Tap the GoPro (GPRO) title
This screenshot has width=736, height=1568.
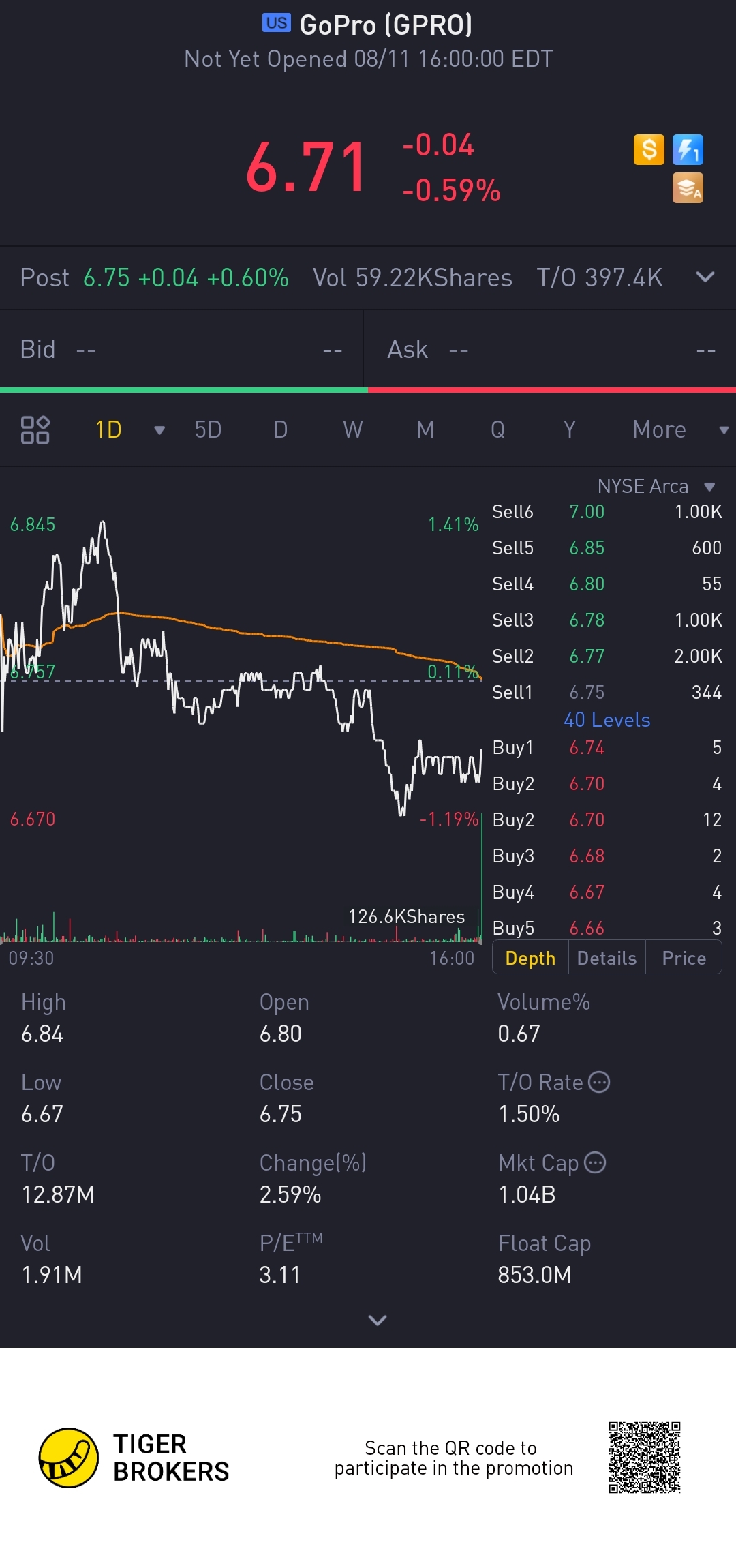coord(386,25)
